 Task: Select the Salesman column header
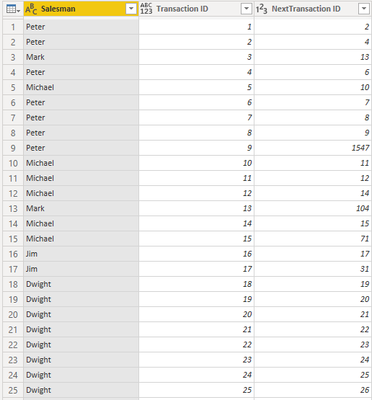(81, 9)
